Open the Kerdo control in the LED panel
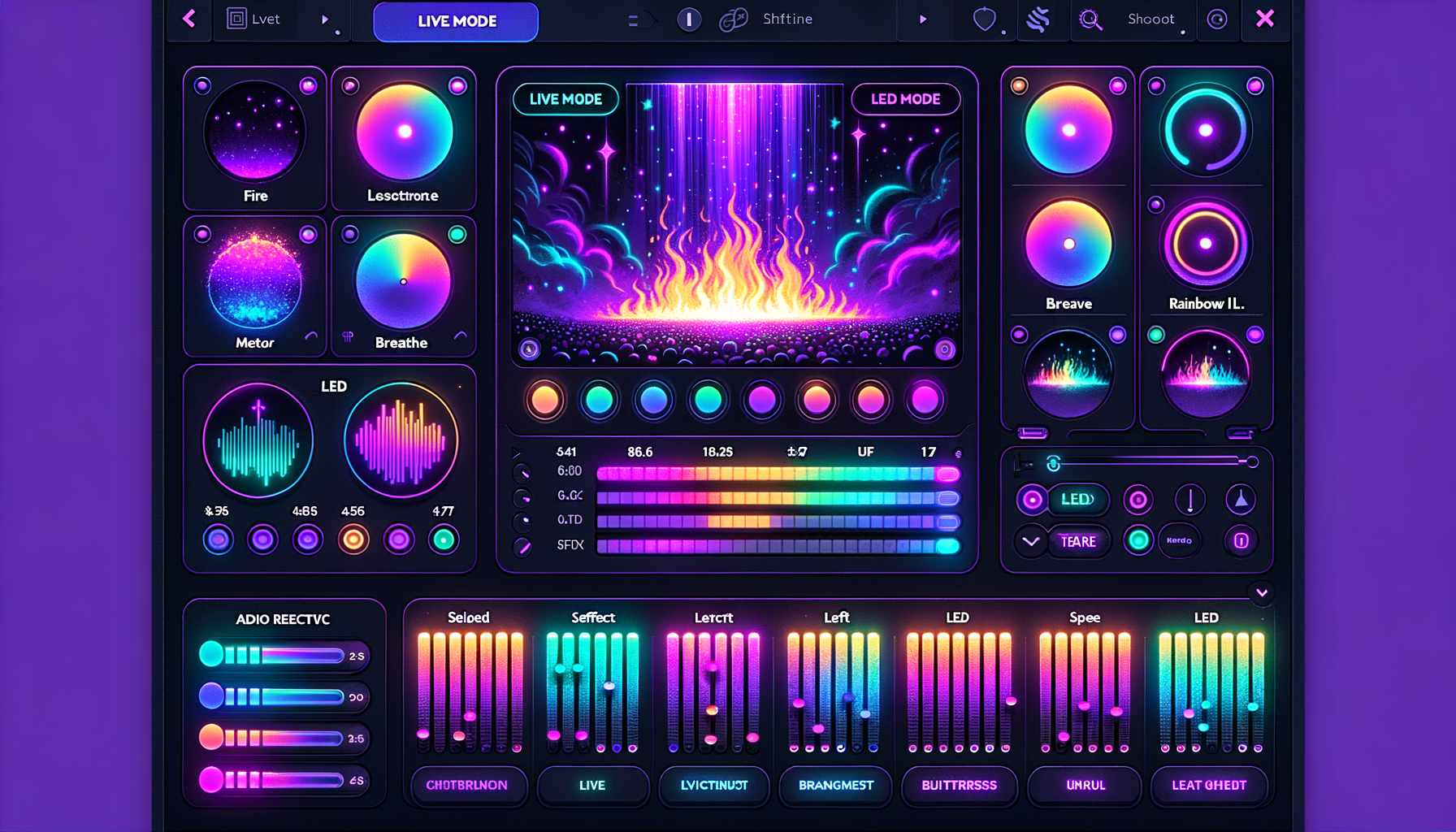Screen dimensions: 1456x832 [1179, 541]
